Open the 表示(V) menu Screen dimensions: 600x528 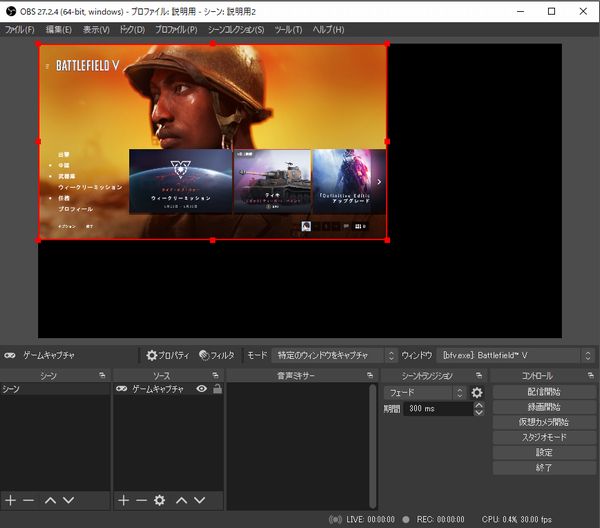pos(96,29)
